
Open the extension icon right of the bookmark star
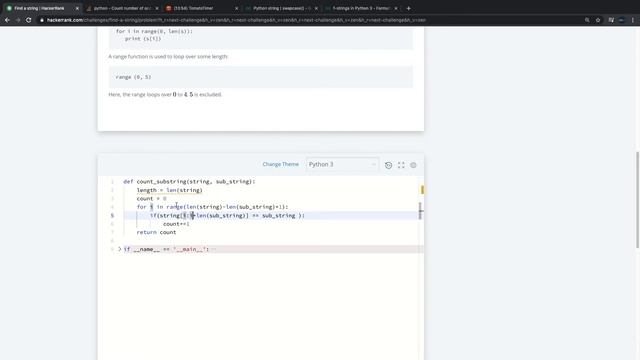(x=611, y=20)
